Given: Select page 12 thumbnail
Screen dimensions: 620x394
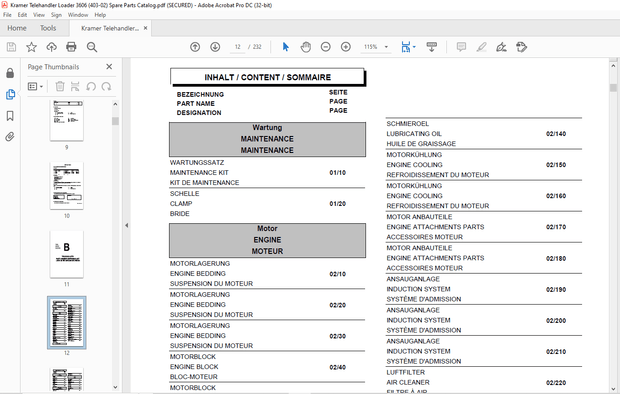Looking at the screenshot, I should point(66,322).
